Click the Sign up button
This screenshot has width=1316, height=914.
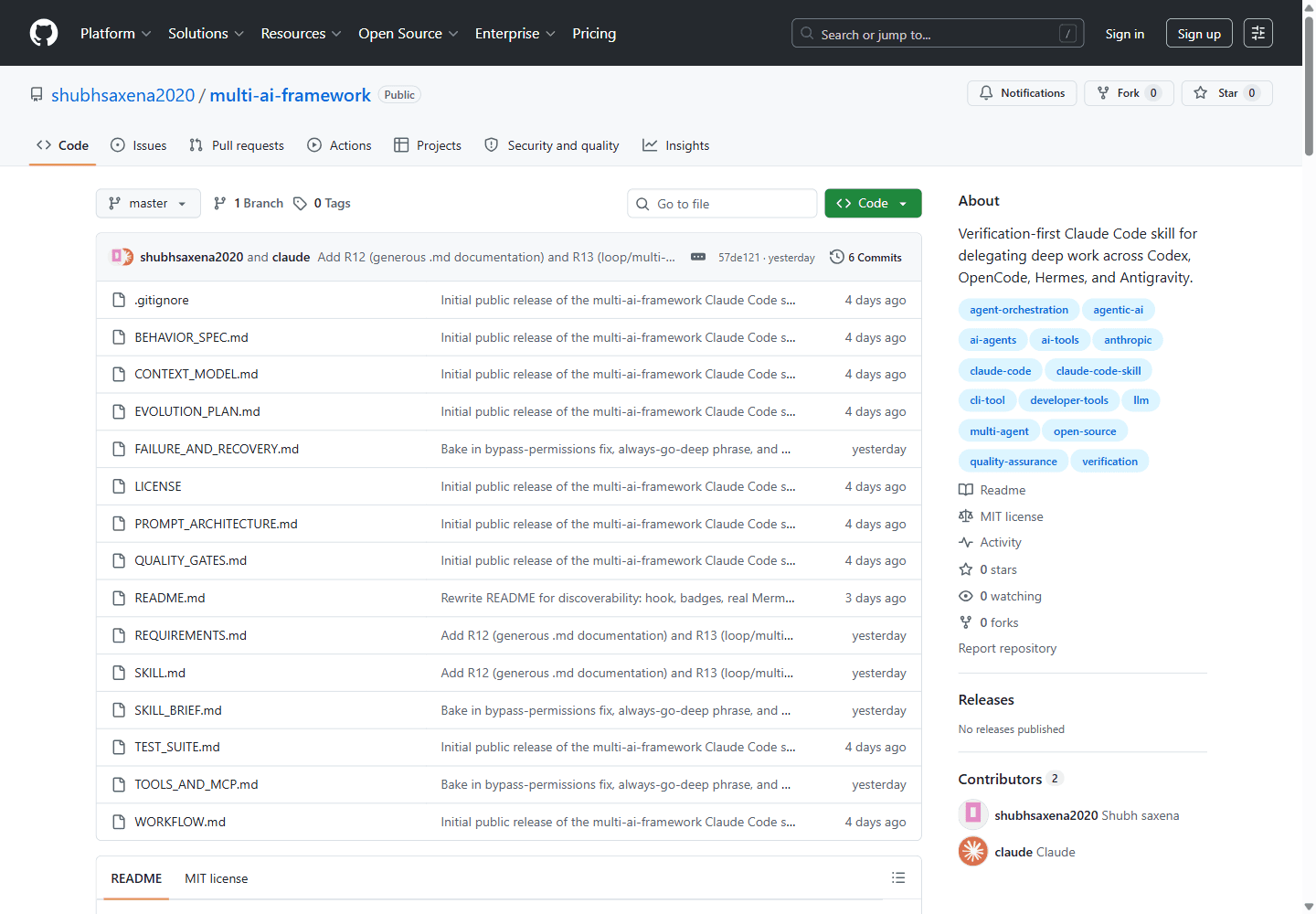click(1199, 34)
